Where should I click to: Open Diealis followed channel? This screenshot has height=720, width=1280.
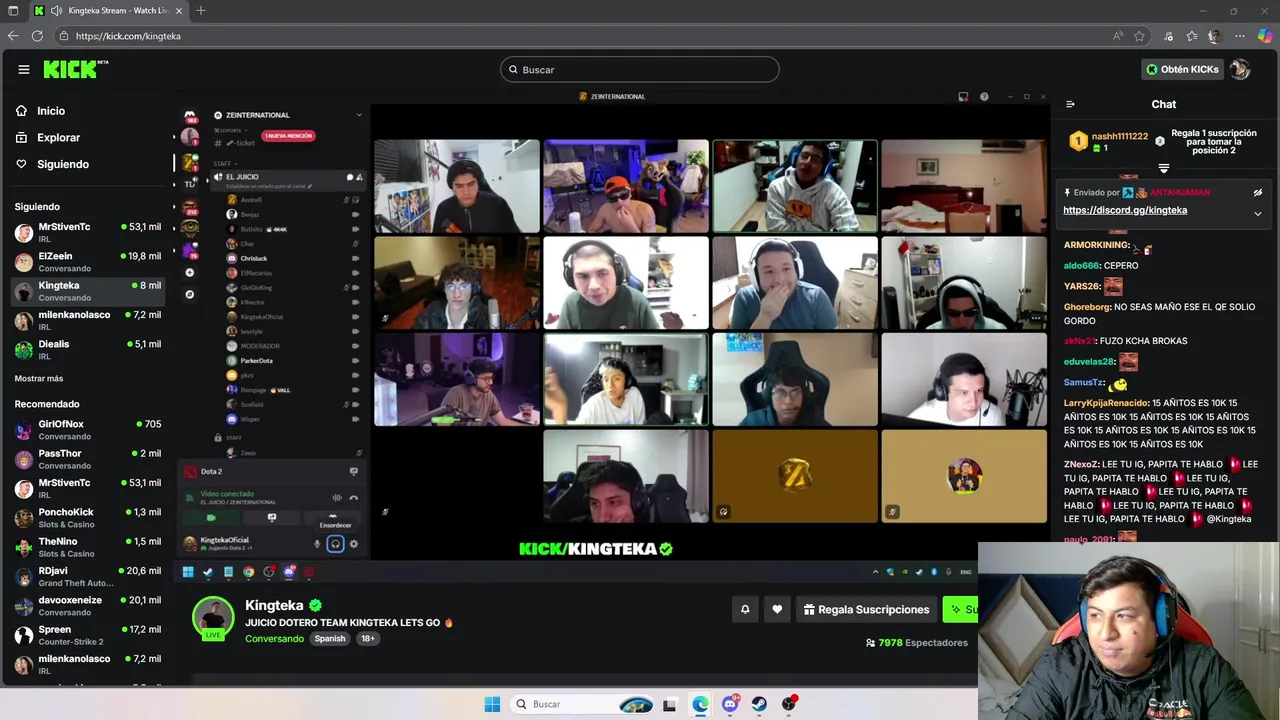[88, 350]
